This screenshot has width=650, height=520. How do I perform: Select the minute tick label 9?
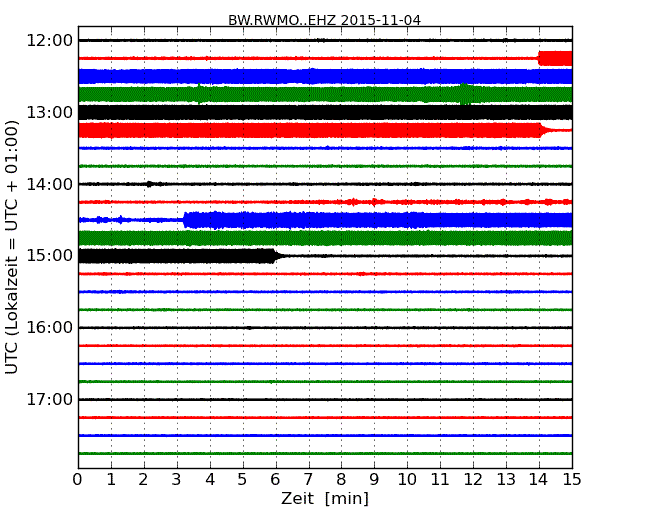[x=374, y=480]
